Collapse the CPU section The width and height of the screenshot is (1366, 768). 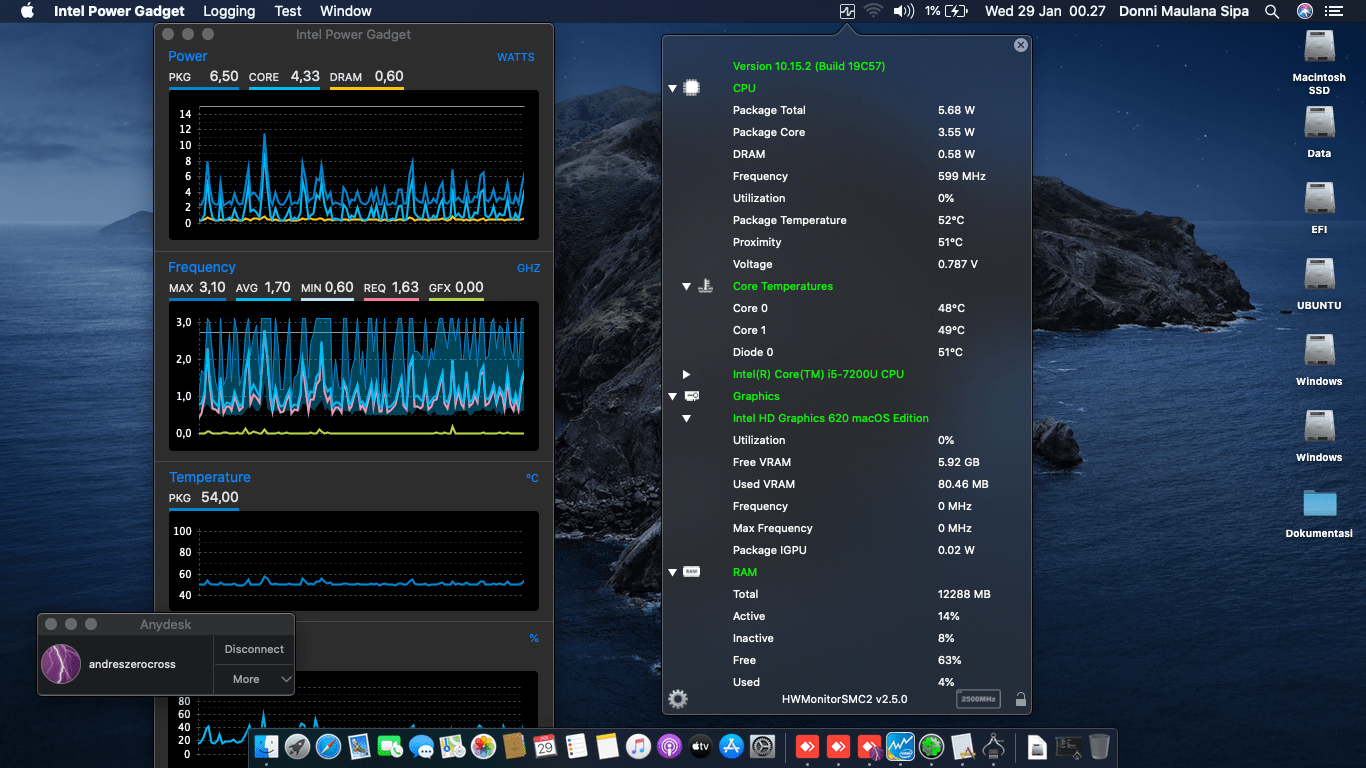[x=673, y=88]
